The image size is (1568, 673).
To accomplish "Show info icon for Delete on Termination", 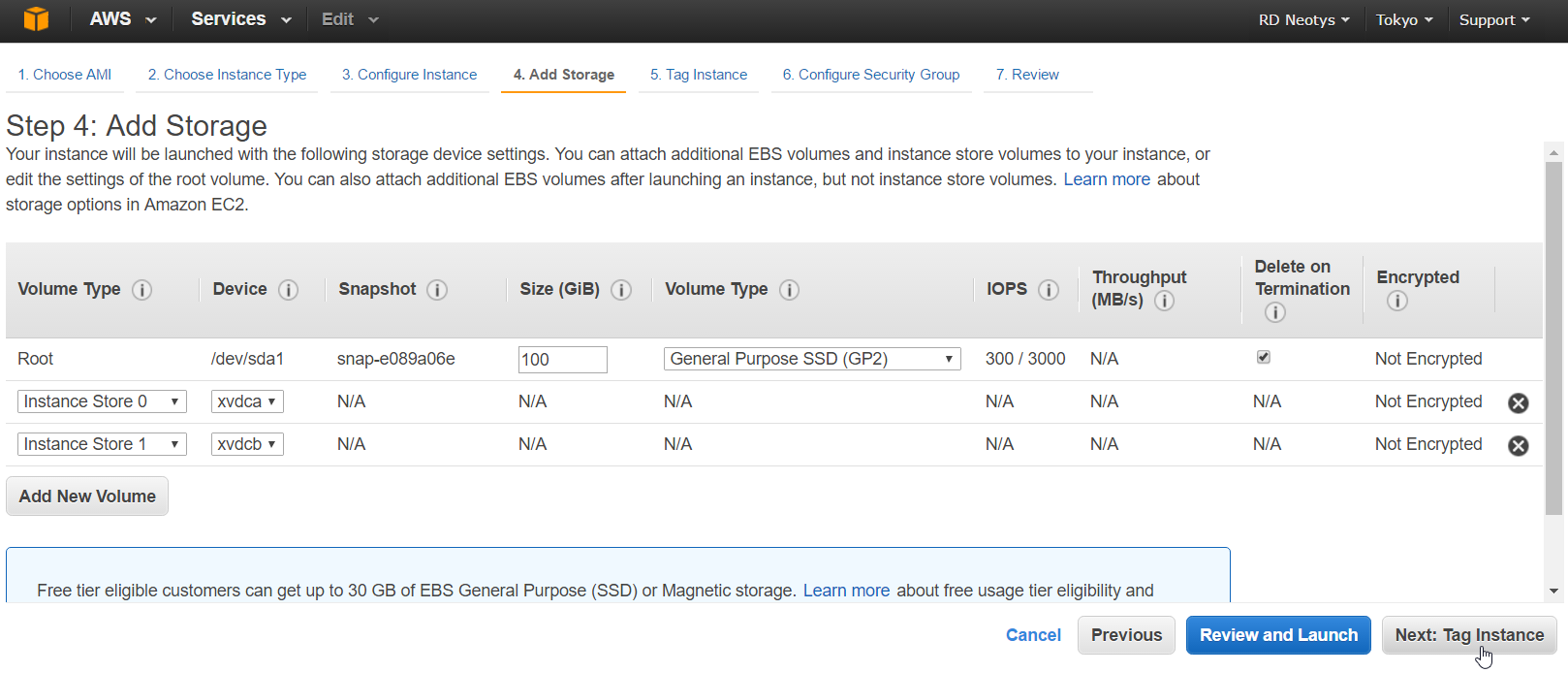I will (x=1275, y=312).
